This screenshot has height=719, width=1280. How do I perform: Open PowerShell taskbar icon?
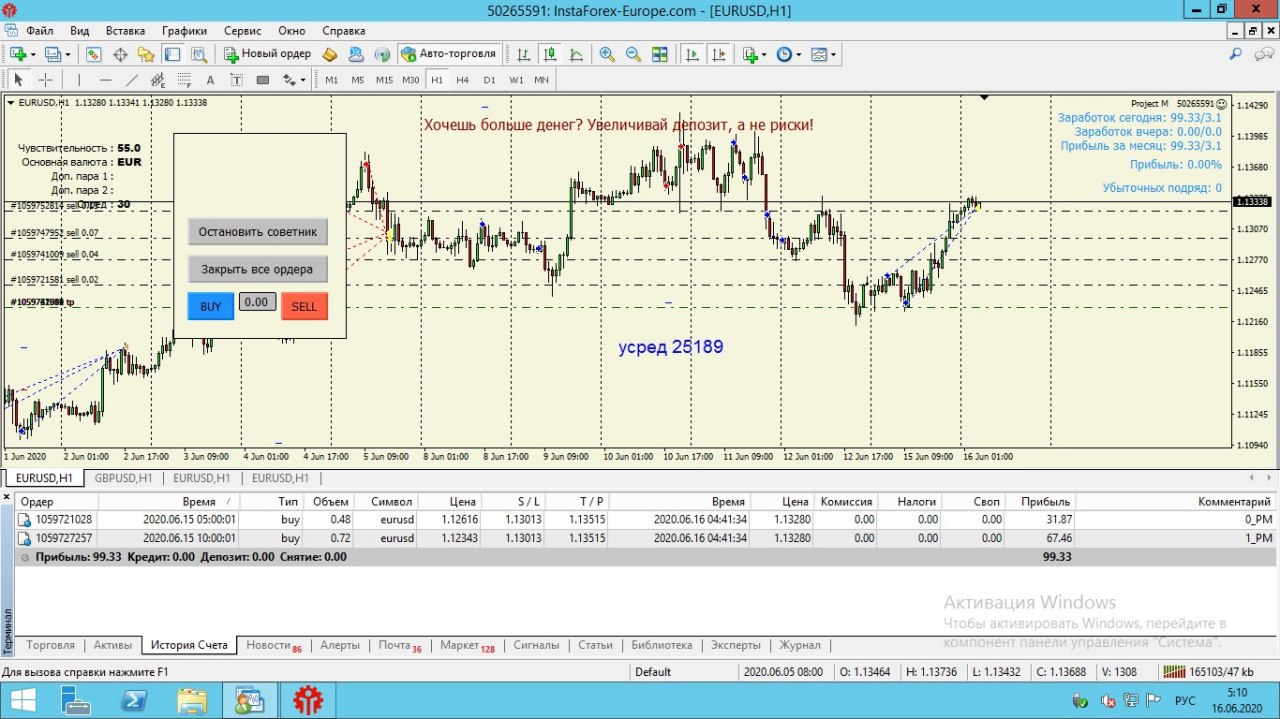[x=135, y=700]
